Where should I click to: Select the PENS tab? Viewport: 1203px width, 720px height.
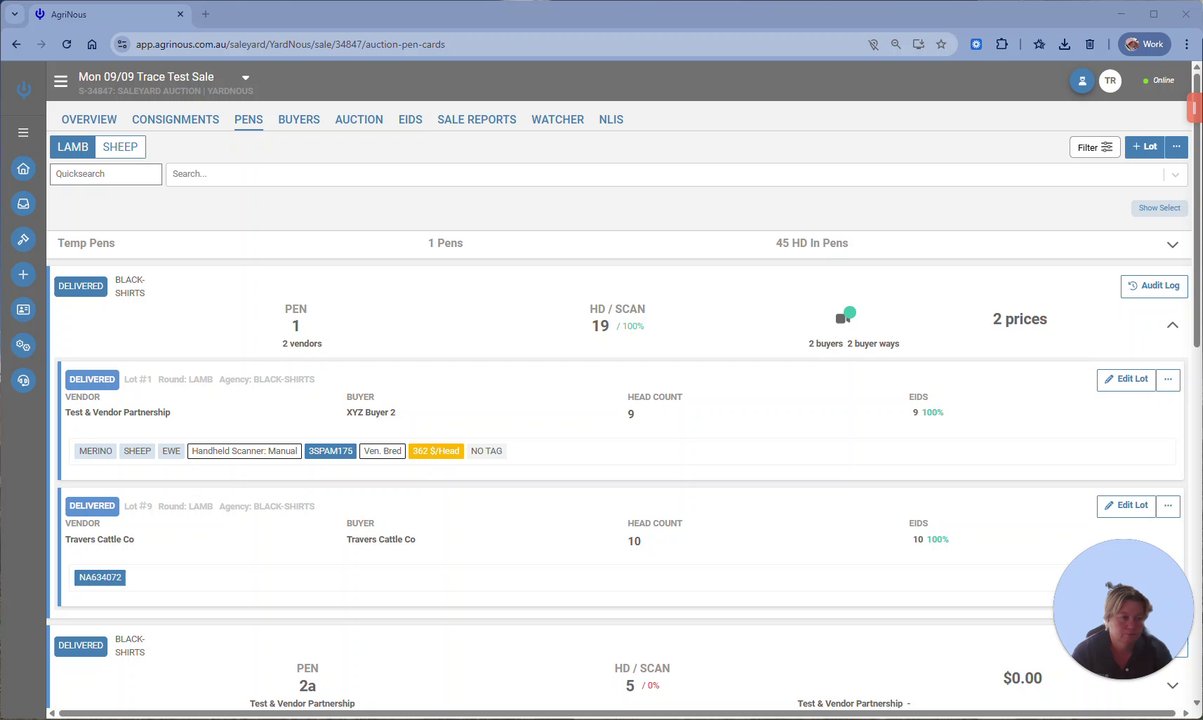[x=248, y=119]
